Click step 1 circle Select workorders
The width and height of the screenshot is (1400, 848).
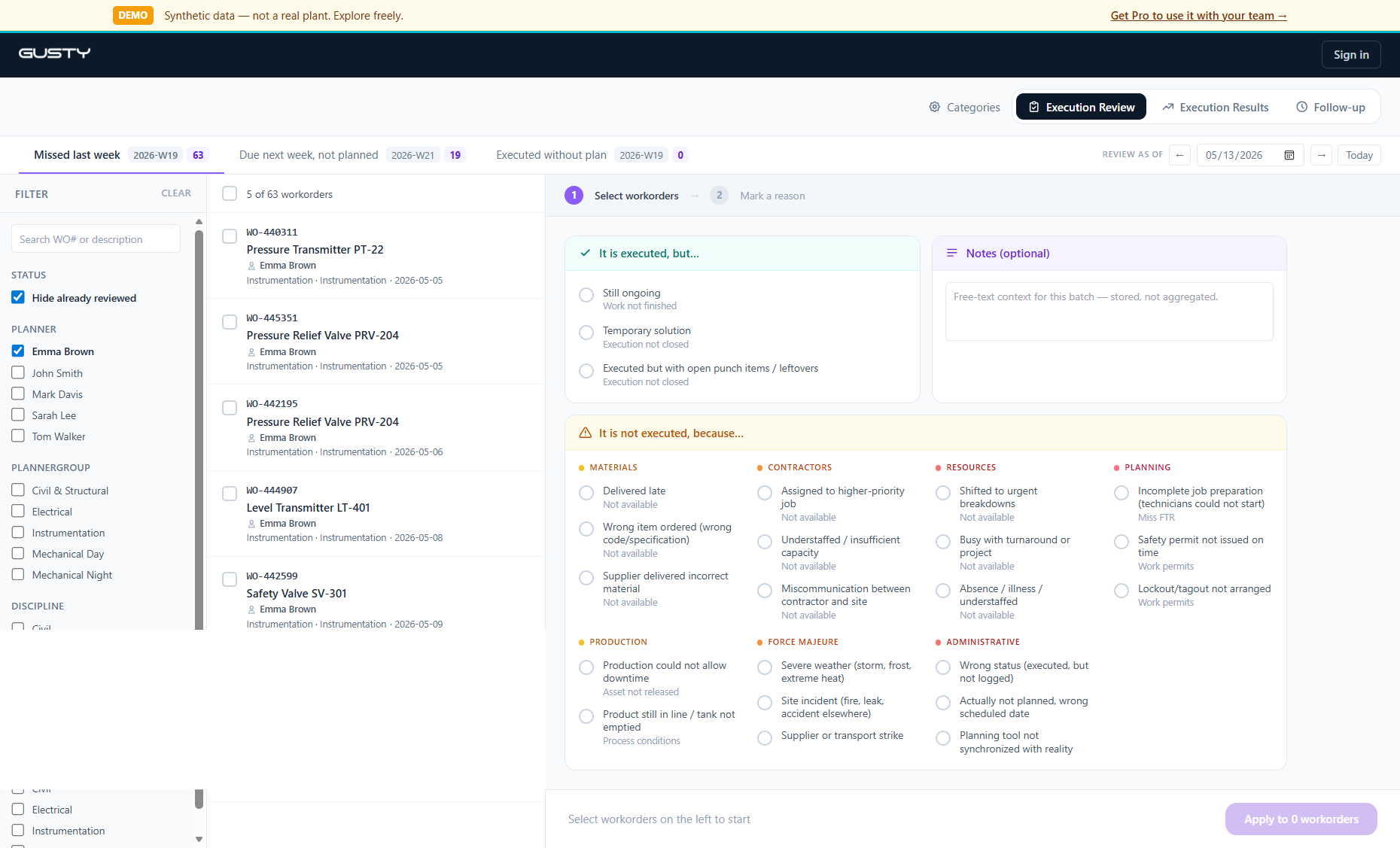pyautogui.click(x=574, y=196)
